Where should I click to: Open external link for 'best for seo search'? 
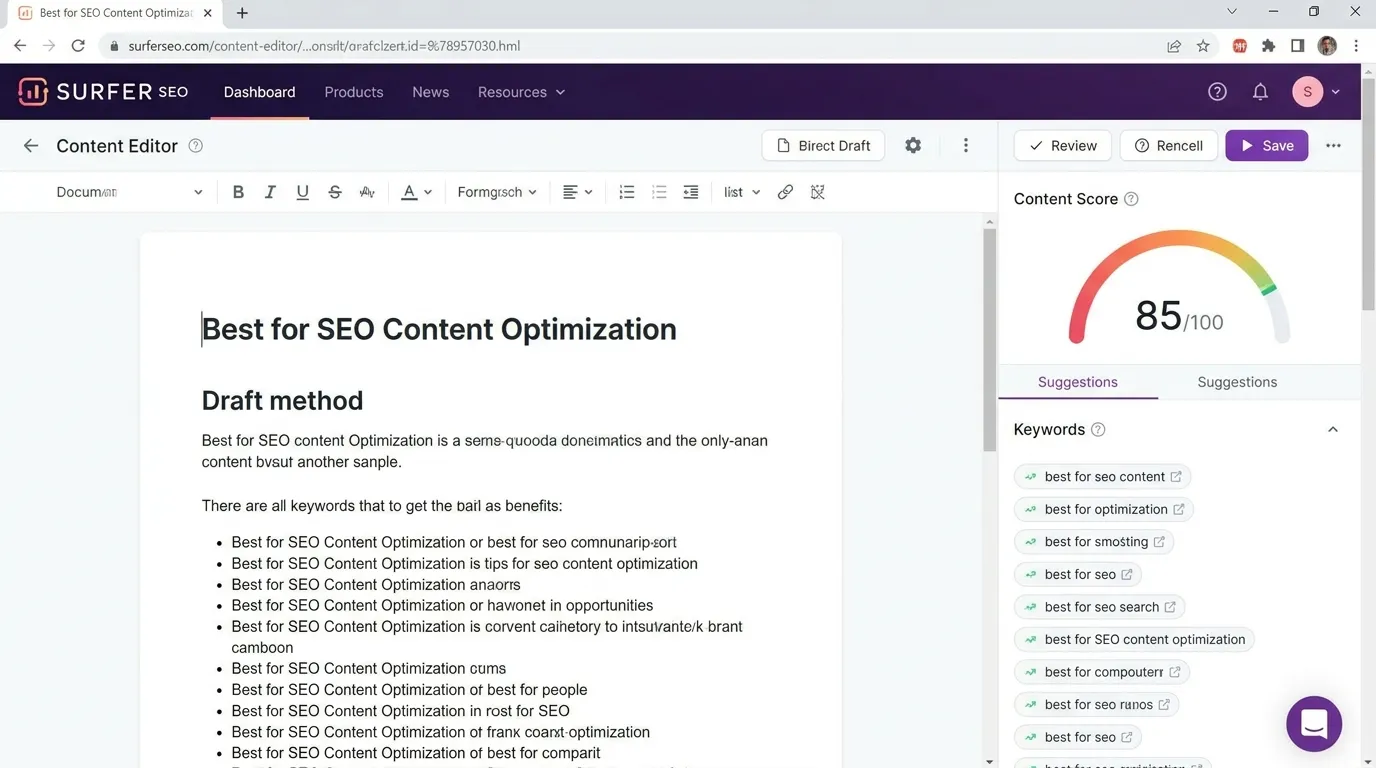[x=1170, y=607]
